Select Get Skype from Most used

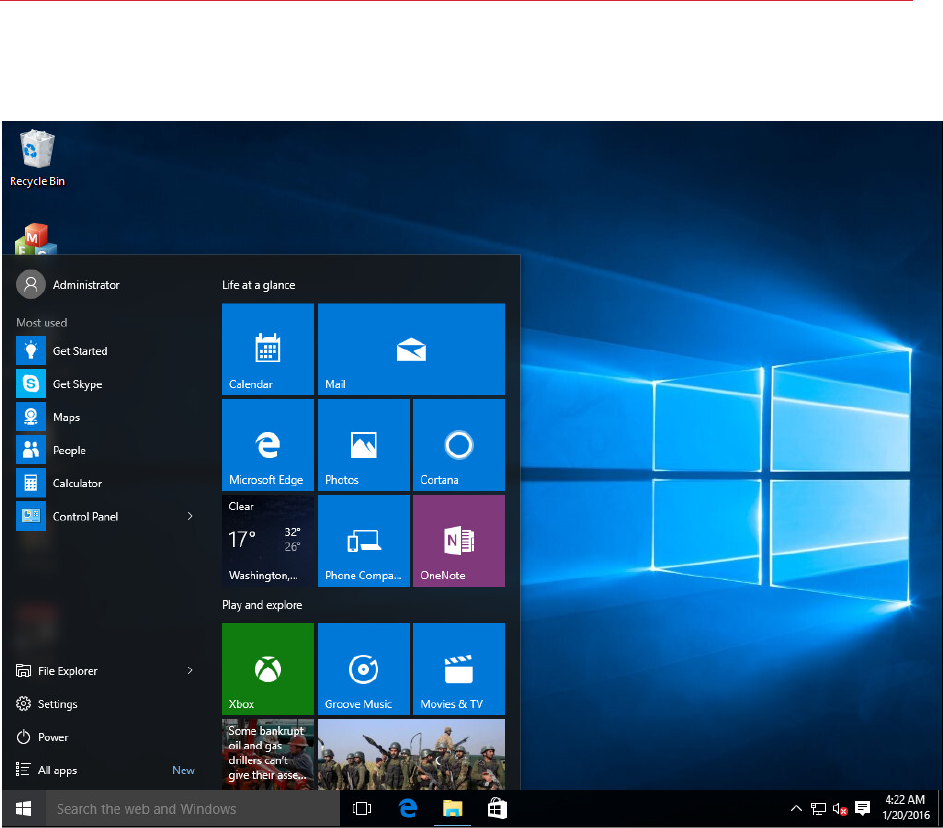[x=77, y=384]
